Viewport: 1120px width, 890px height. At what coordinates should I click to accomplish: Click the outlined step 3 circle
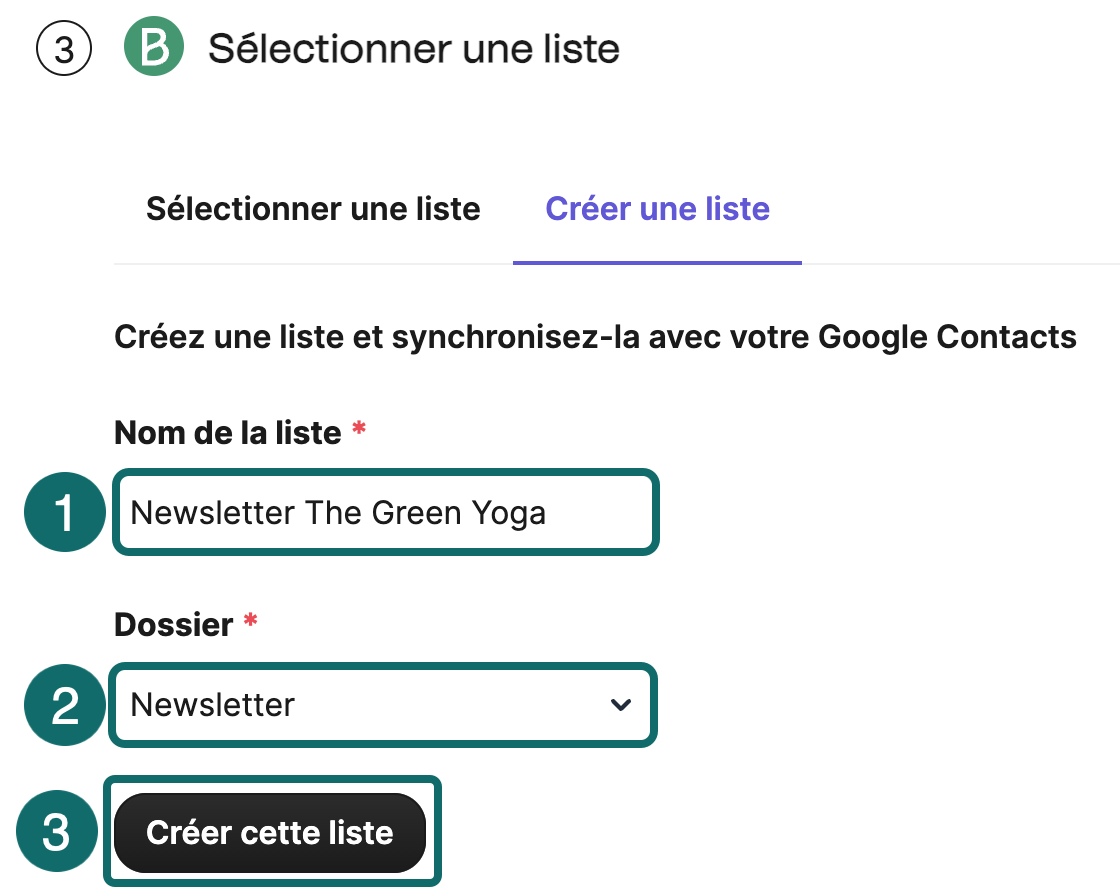[x=64, y=49]
